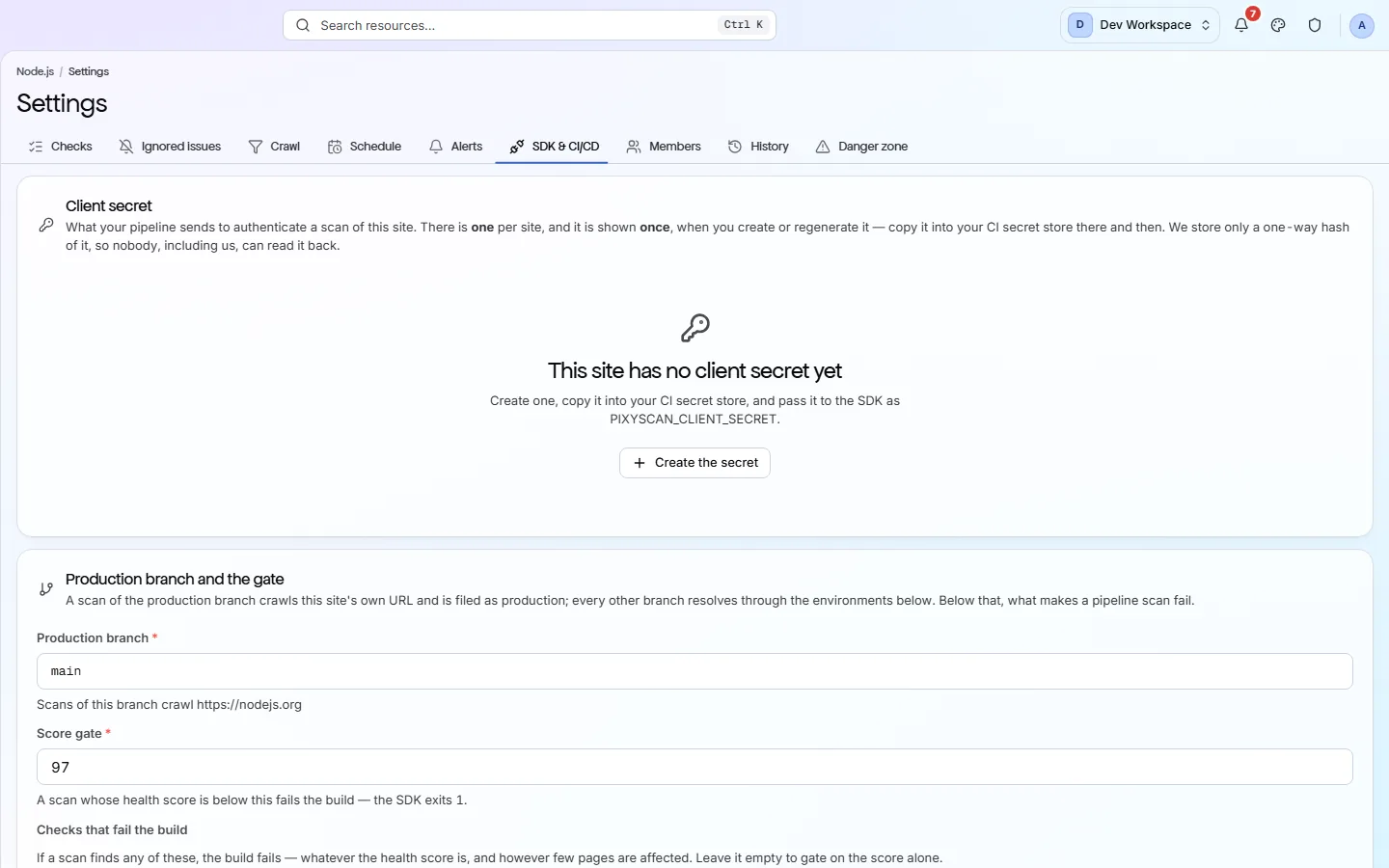Image resolution: width=1389 pixels, height=868 pixels.
Task: Click the shield icon in header
Action: click(x=1315, y=25)
